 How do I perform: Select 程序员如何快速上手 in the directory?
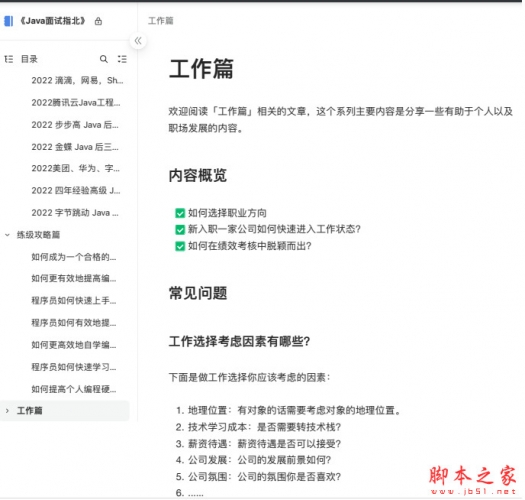pyautogui.click(x=74, y=301)
